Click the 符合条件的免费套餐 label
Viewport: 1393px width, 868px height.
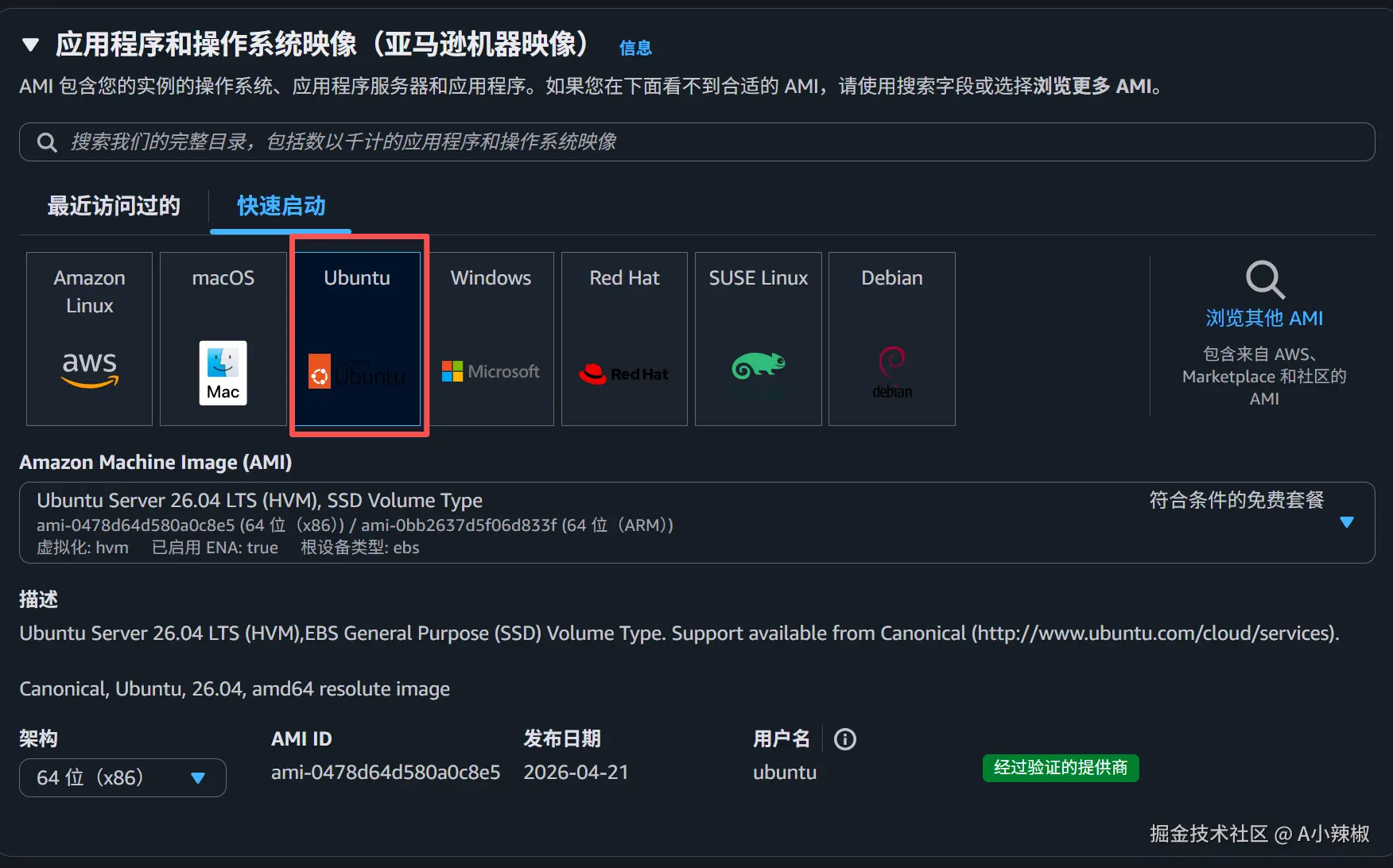click(x=1236, y=500)
